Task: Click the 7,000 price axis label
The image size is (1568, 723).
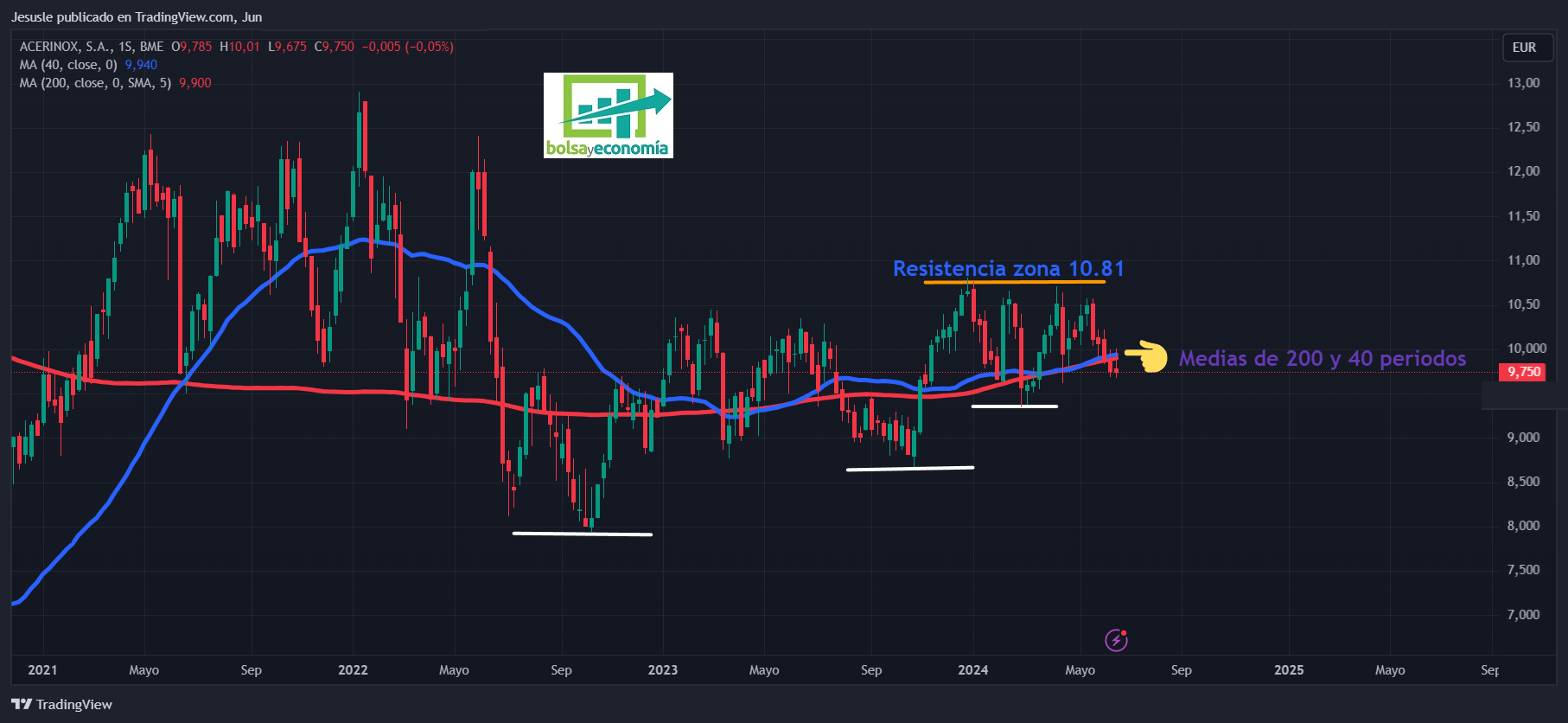Action: (x=1523, y=615)
